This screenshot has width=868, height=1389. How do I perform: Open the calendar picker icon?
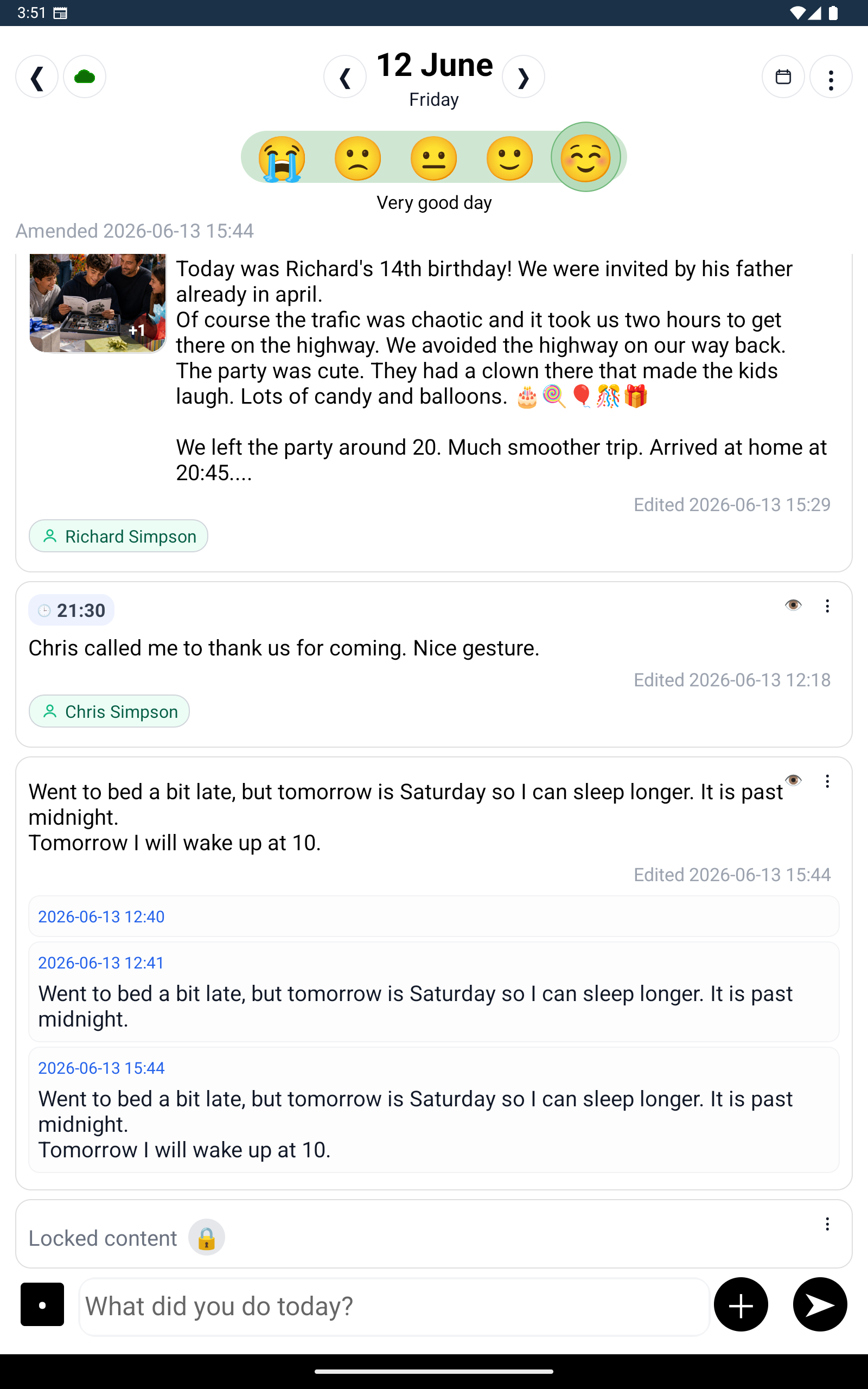[783, 77]
